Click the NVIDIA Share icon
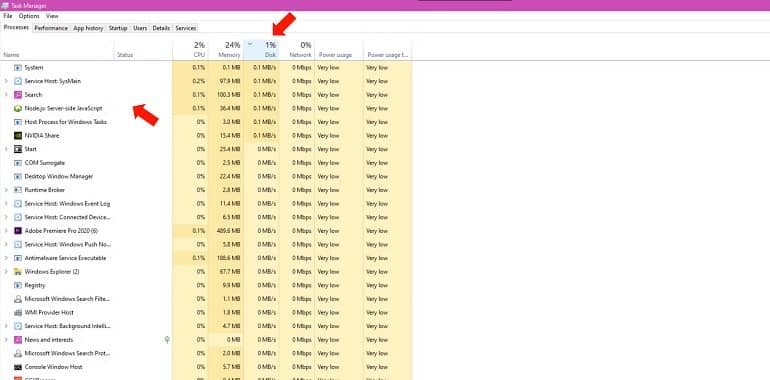Image resolution: width=770 pixels, height=380 pixels. [x=18, y=136]
